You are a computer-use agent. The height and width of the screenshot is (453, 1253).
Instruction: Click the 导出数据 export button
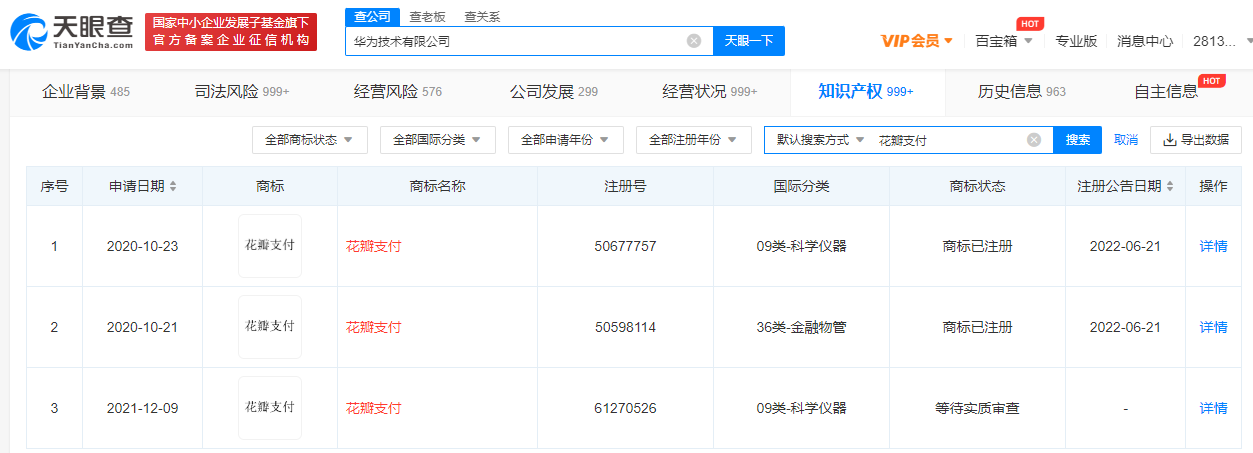[x=1196, y=140]
